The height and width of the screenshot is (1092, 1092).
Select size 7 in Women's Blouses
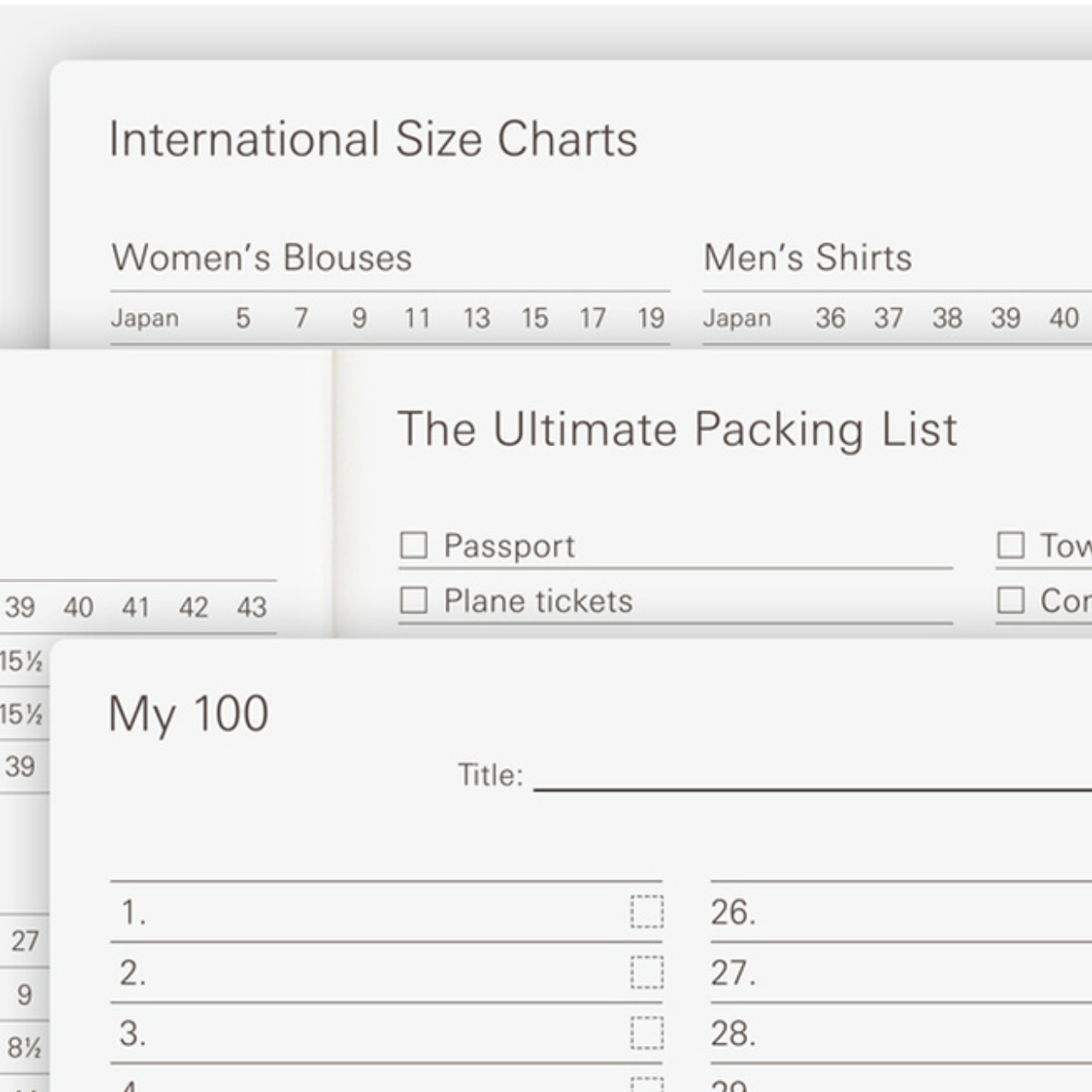[301, 319]
